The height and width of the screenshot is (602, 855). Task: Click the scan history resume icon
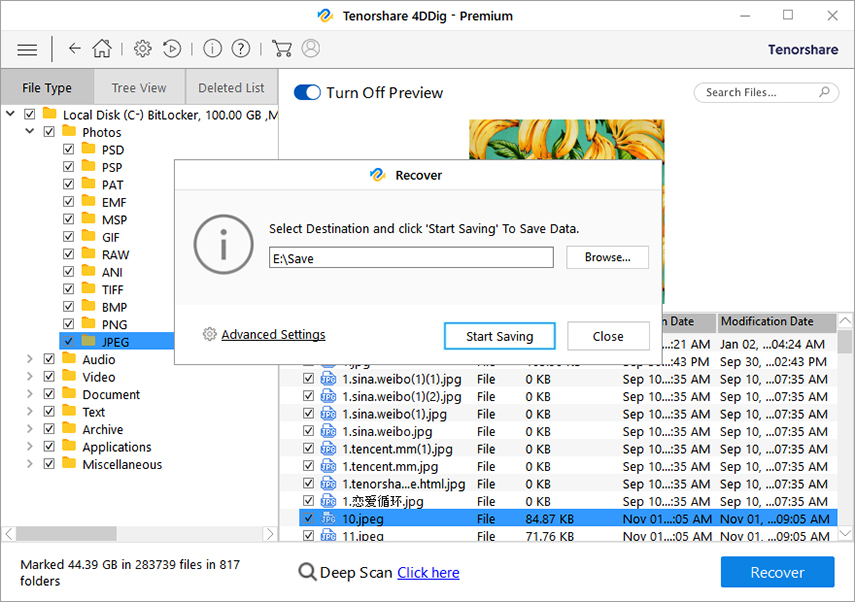(172, 49)
